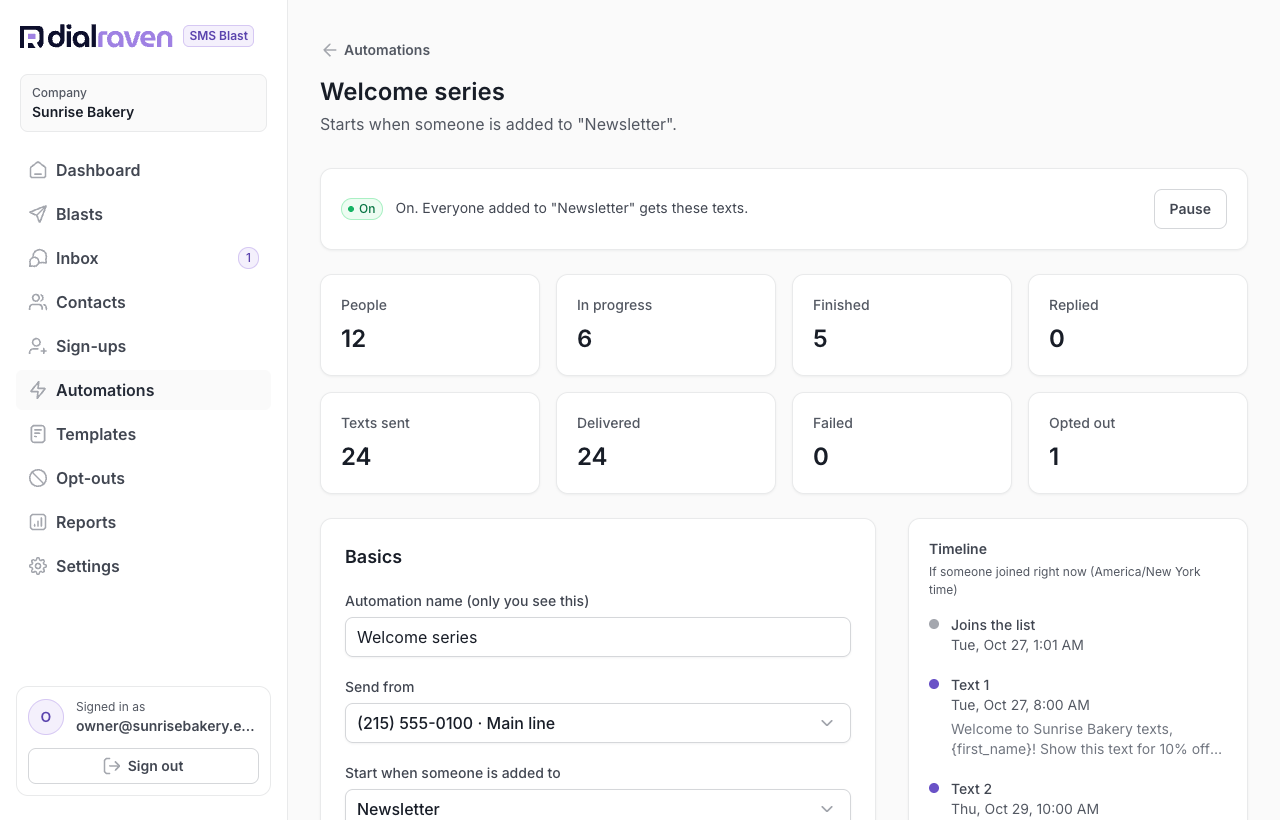Open the Templates page

point(143,434)
